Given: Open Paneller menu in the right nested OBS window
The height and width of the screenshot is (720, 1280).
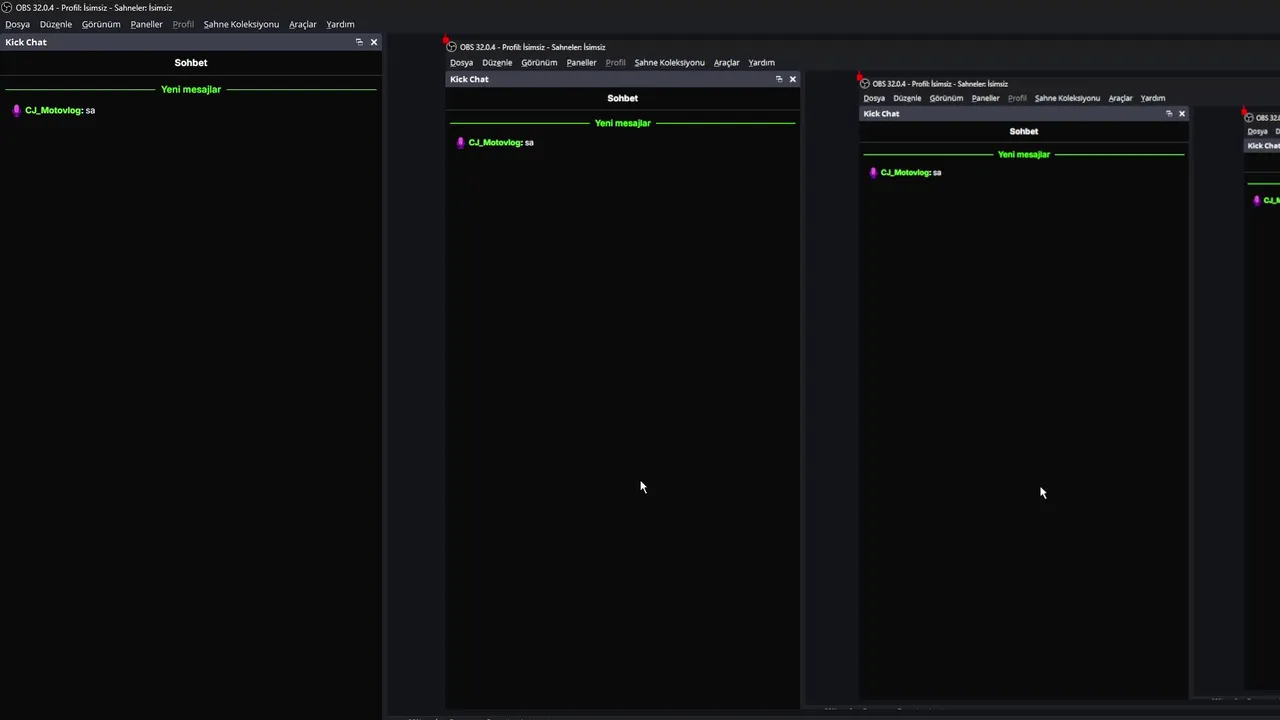Looking at the screenshot, I should pyautogui.click(x=985, y=98).
